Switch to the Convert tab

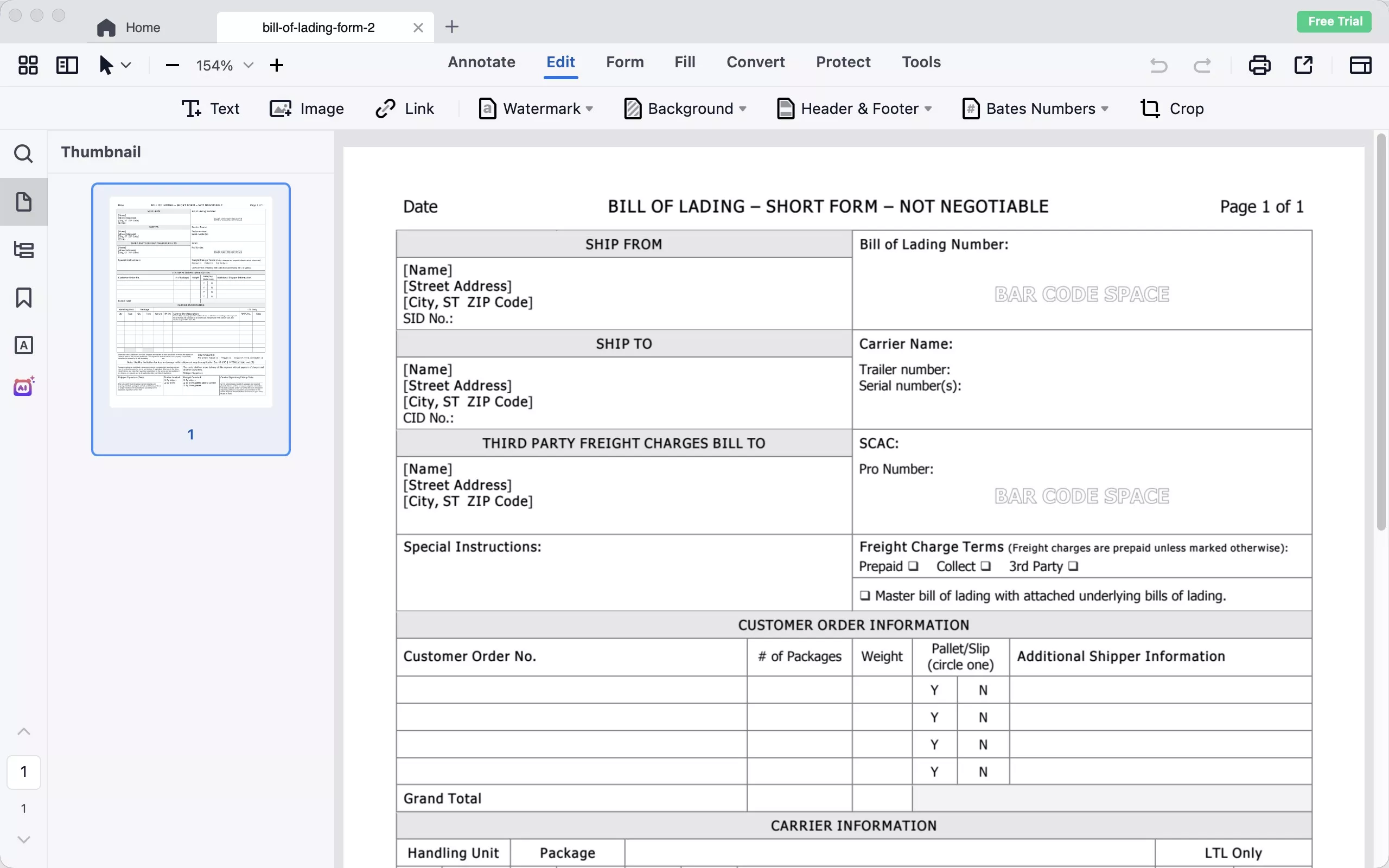click(x=755, y=62)
